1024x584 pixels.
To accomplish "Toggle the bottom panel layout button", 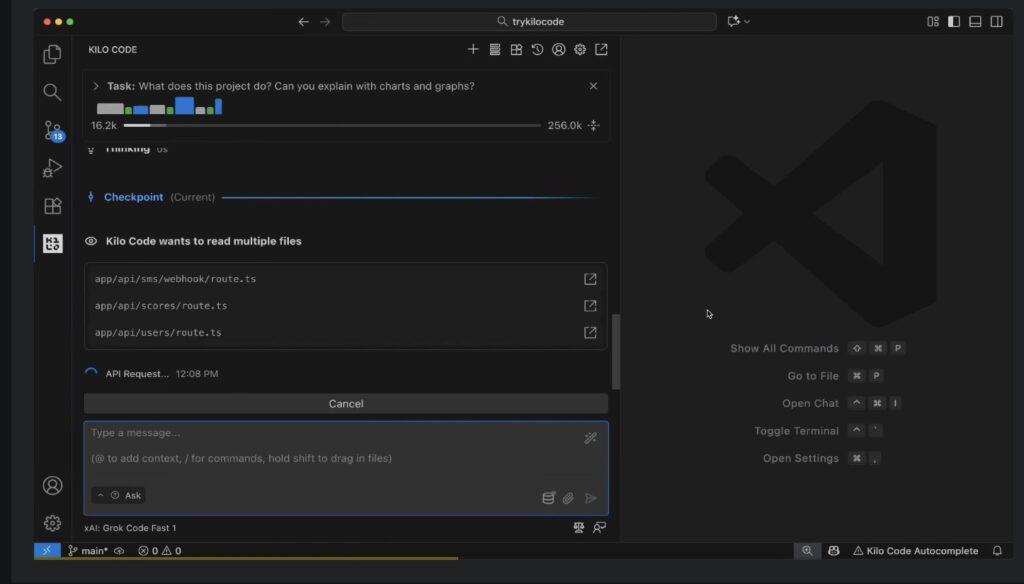I will pyautogui.click(x=975, y=21).
